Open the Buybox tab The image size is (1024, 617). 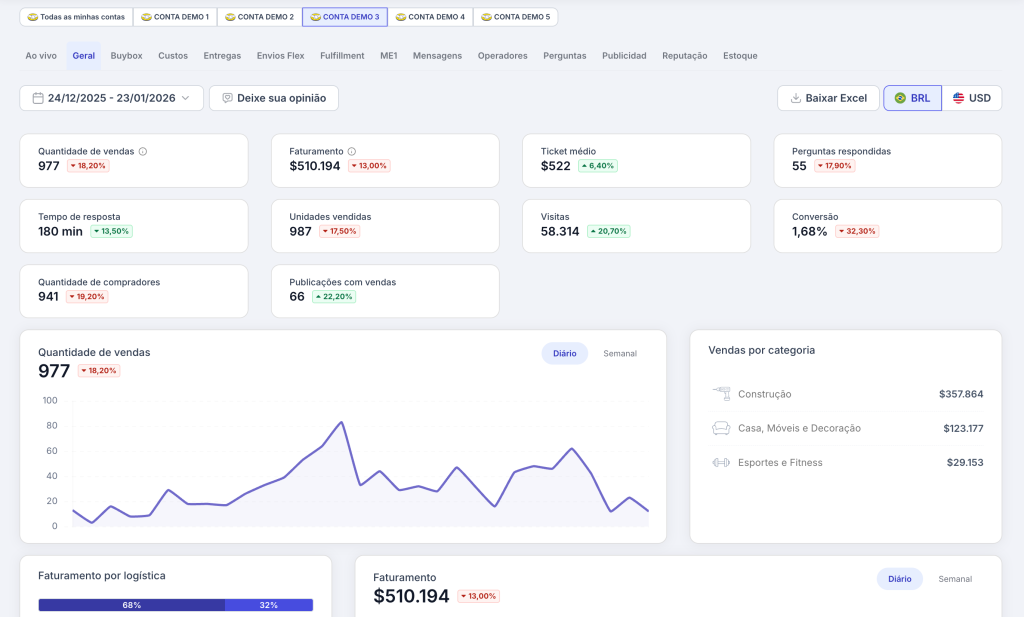[126, 56]
